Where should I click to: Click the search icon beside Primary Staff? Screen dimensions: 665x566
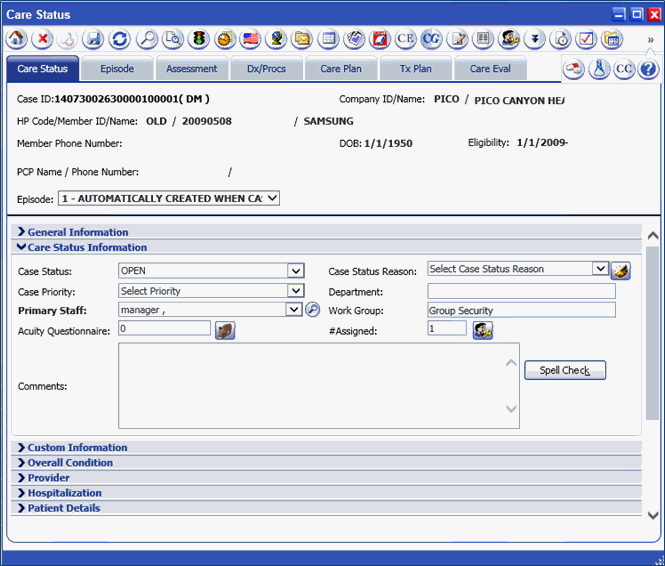[312, 310]
